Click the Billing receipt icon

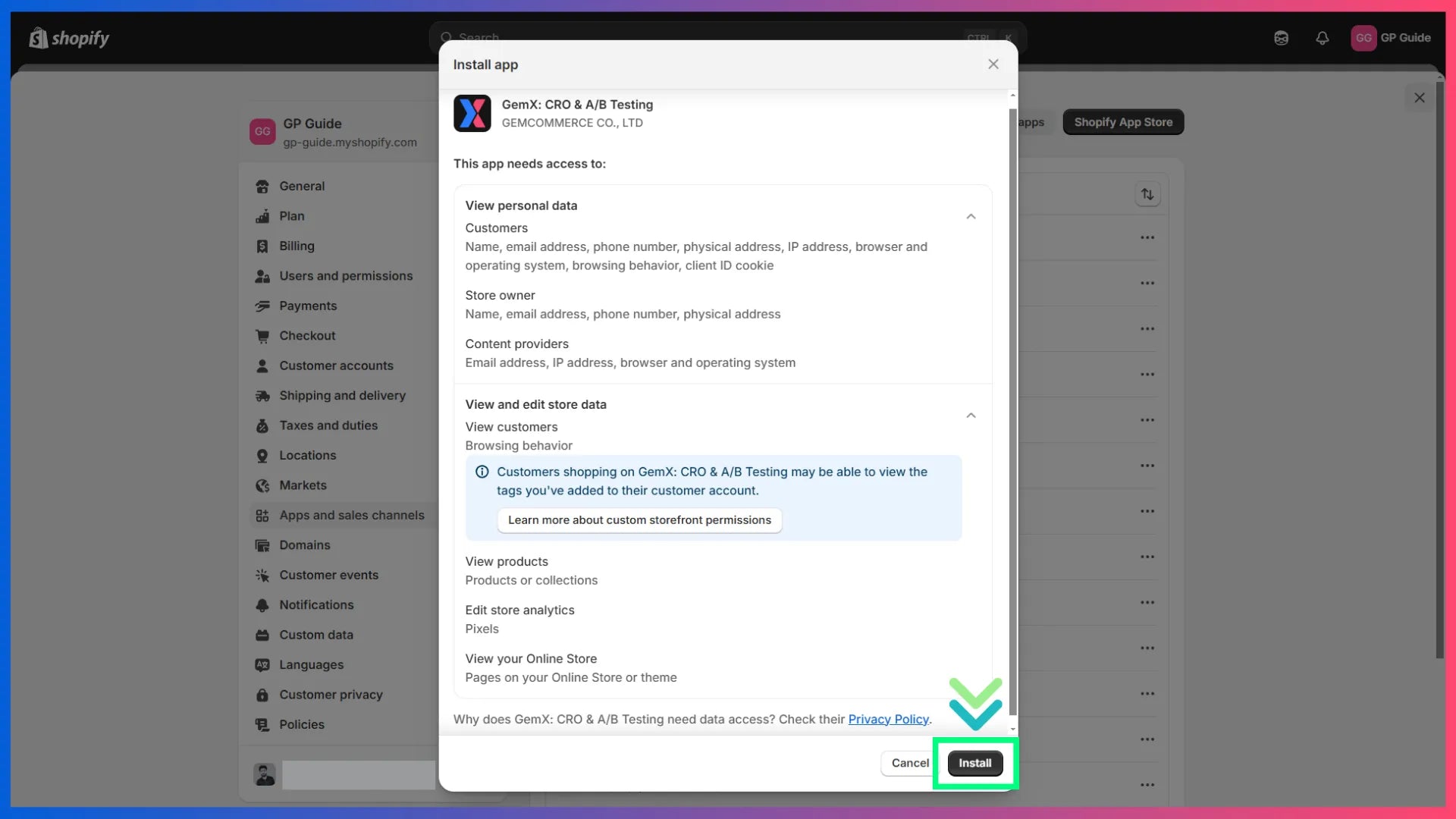[262, 246]
